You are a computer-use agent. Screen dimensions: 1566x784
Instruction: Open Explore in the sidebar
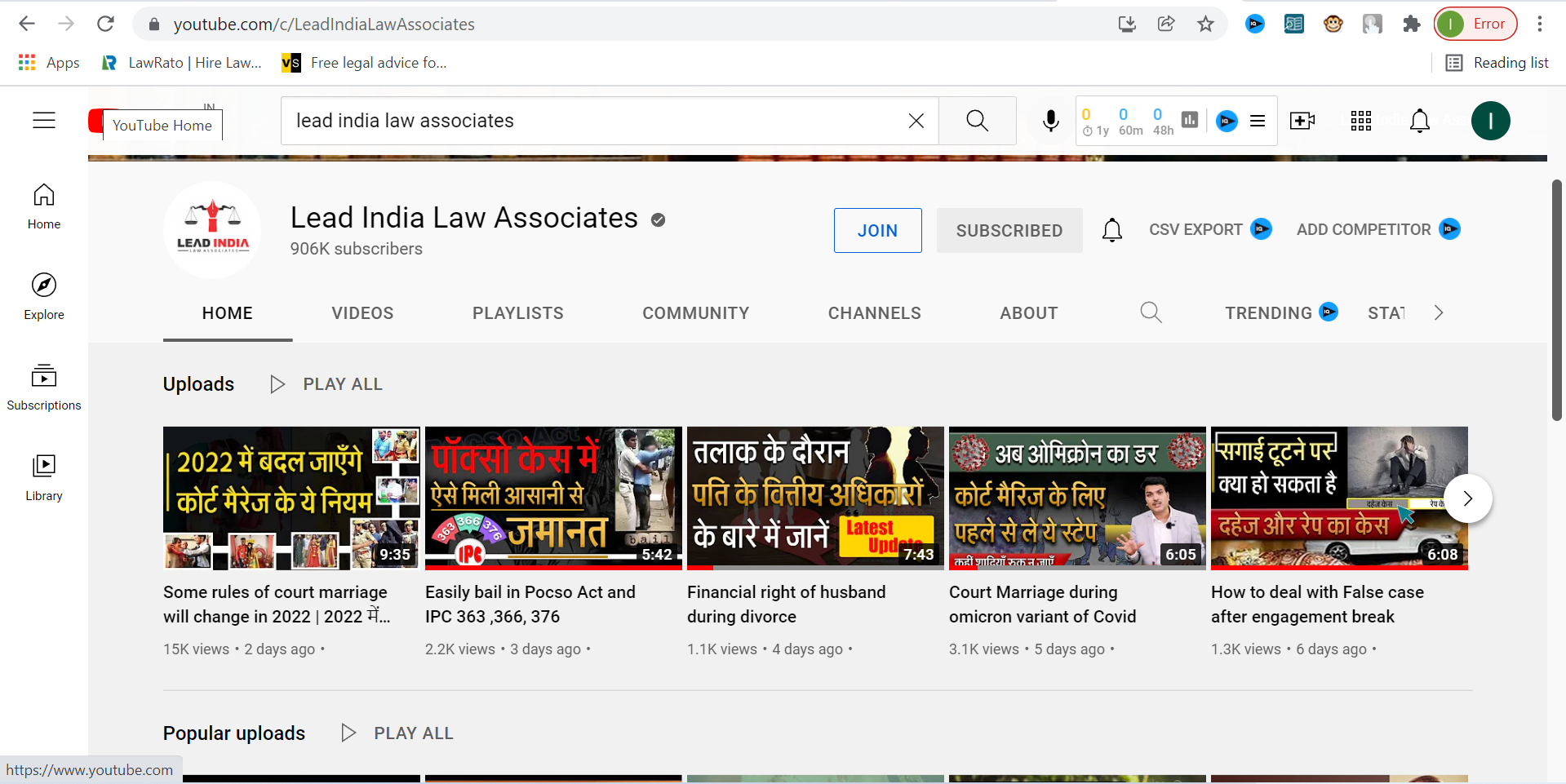point(44,296)
